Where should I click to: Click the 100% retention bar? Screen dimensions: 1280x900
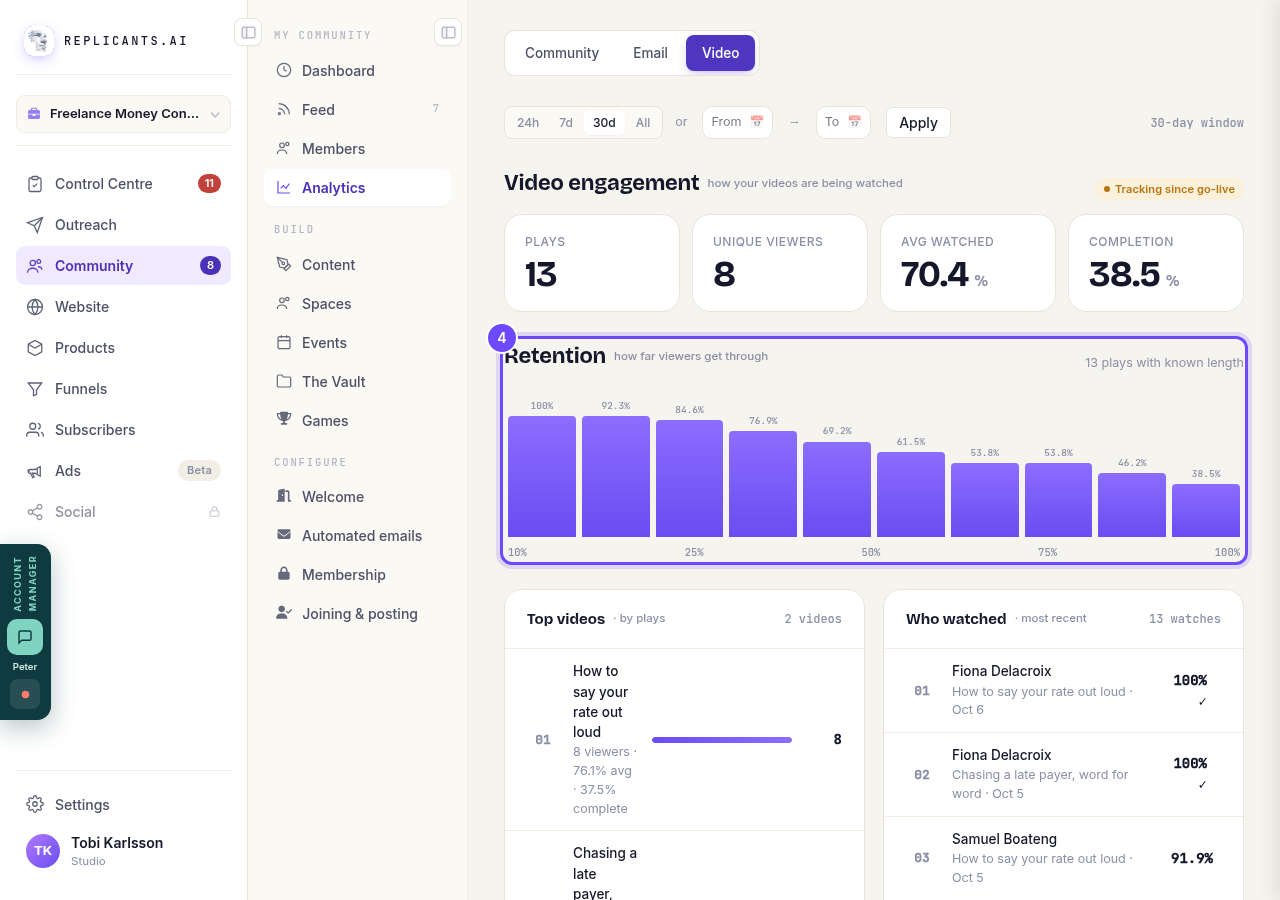[x=542, y=477]
